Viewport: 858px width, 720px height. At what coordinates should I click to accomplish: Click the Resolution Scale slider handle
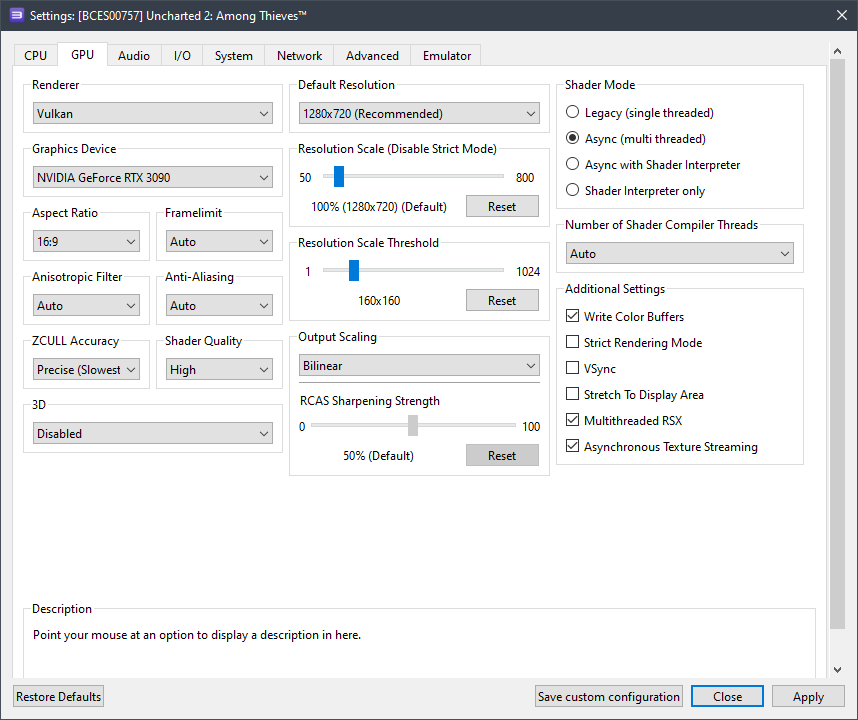pos(339,177)
